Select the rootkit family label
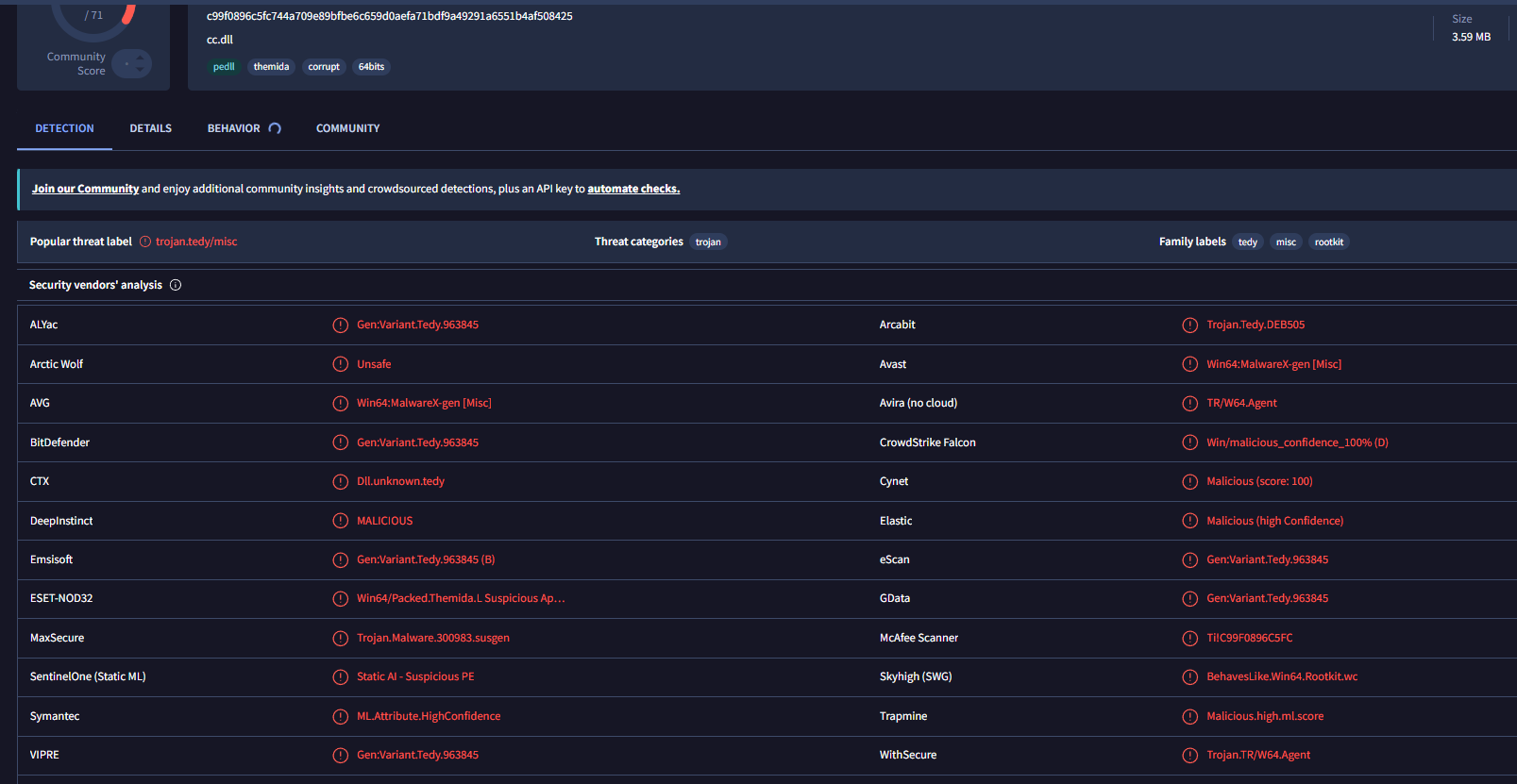The image size is (1517, 784). coord(1328,242)
